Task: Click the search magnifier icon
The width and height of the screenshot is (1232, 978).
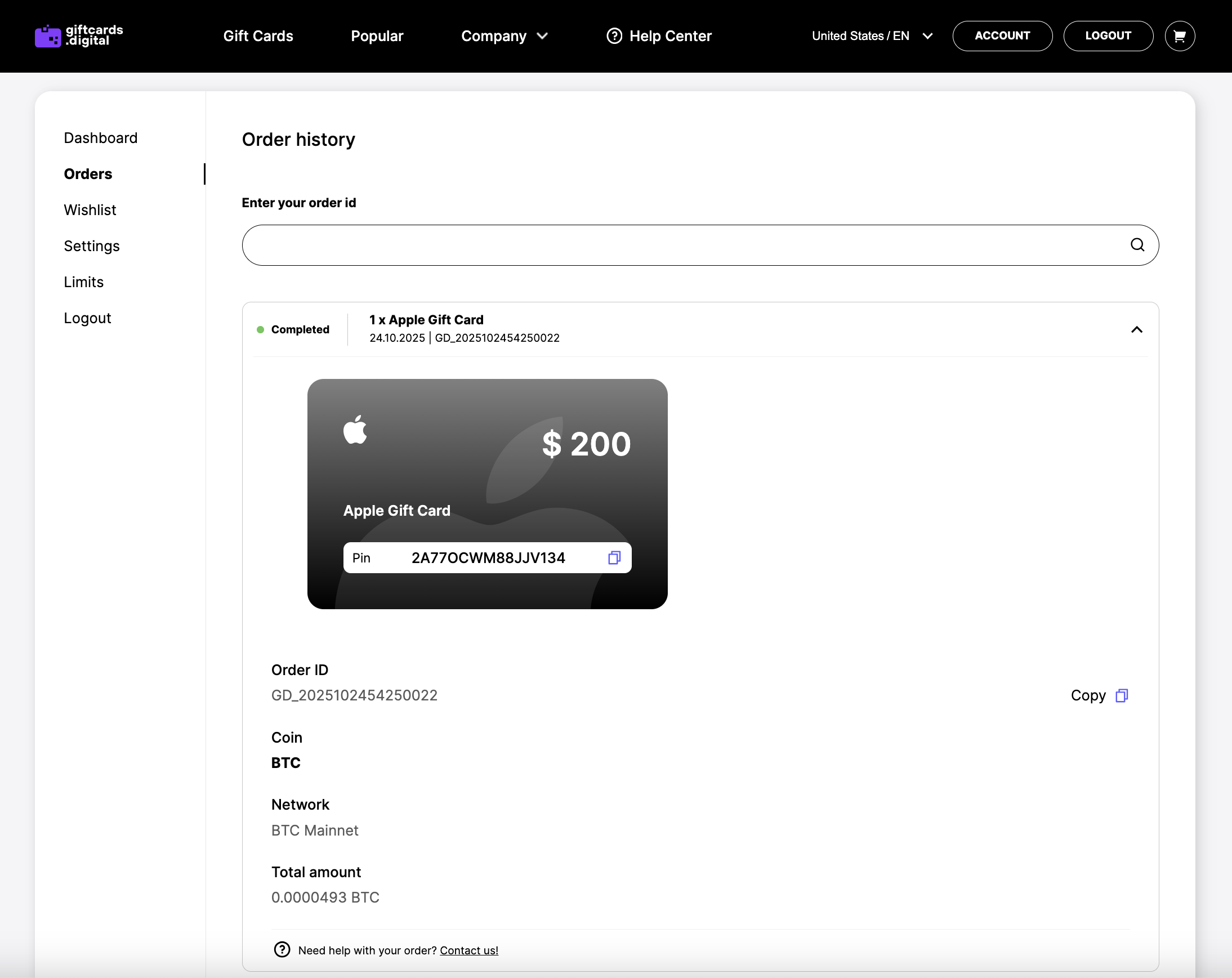Action: [x=1137, y=245]
